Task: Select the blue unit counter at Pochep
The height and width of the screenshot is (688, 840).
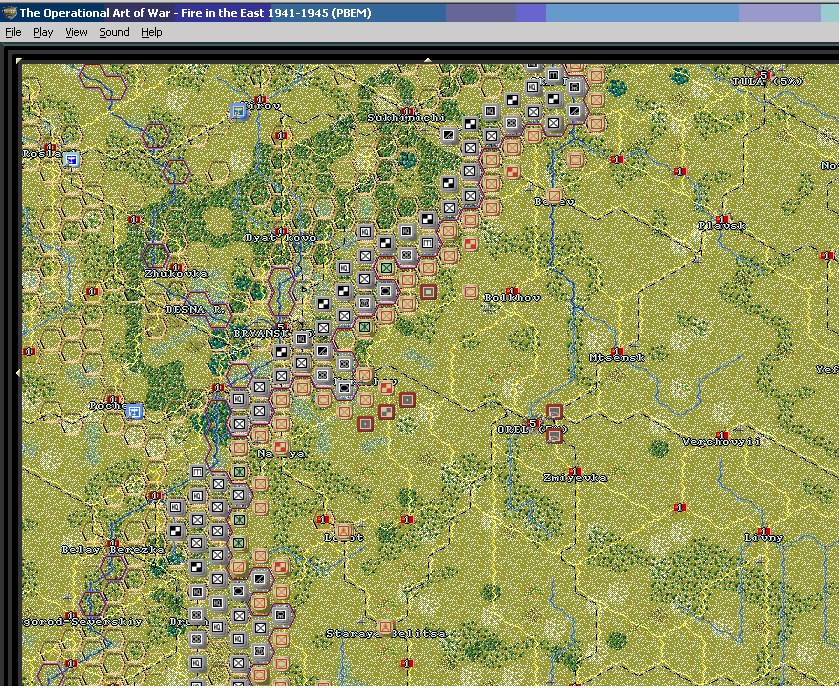Action: coord(134,412)
